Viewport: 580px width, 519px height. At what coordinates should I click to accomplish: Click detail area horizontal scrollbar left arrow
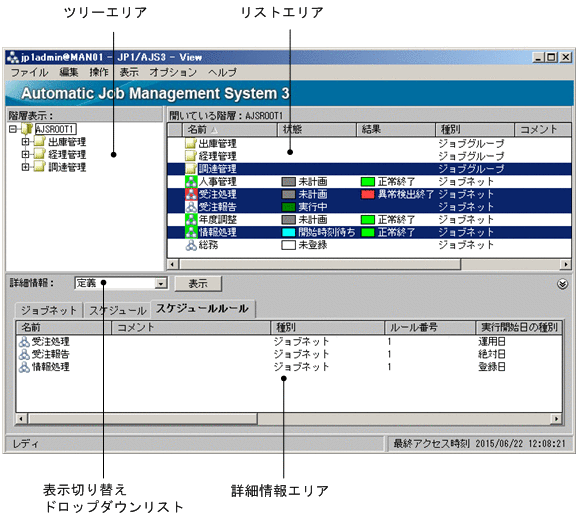click(x=21, y=419)
